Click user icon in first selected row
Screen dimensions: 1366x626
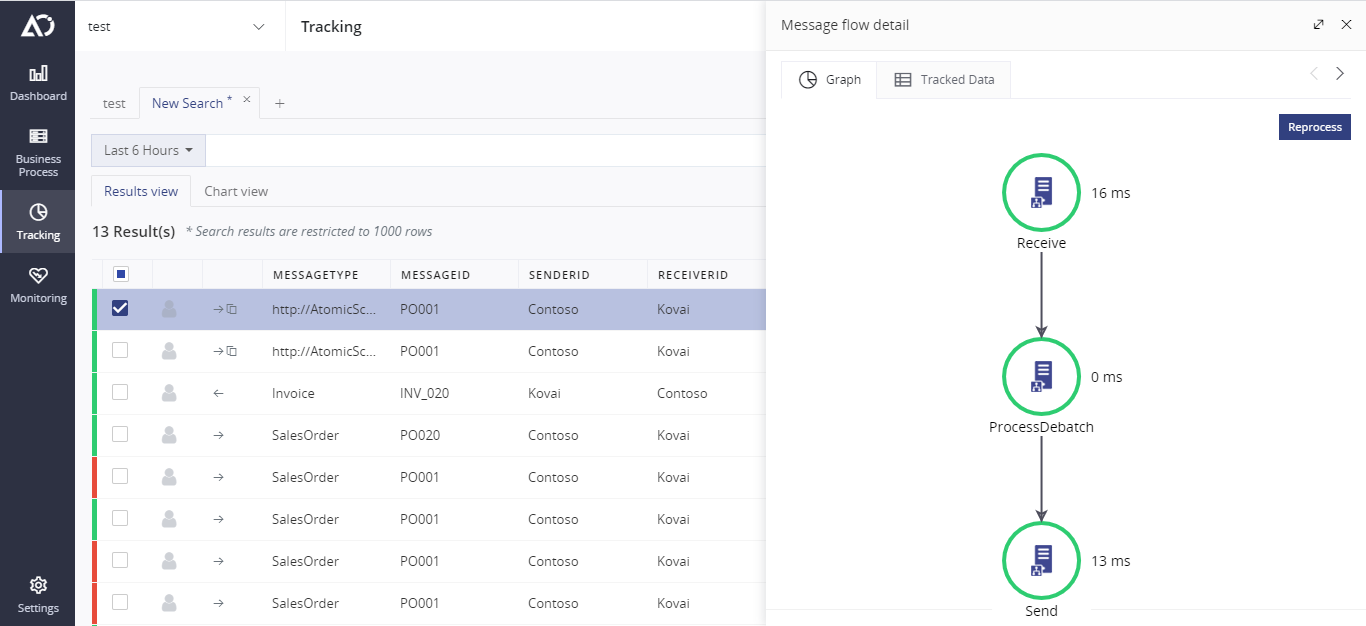169,309
